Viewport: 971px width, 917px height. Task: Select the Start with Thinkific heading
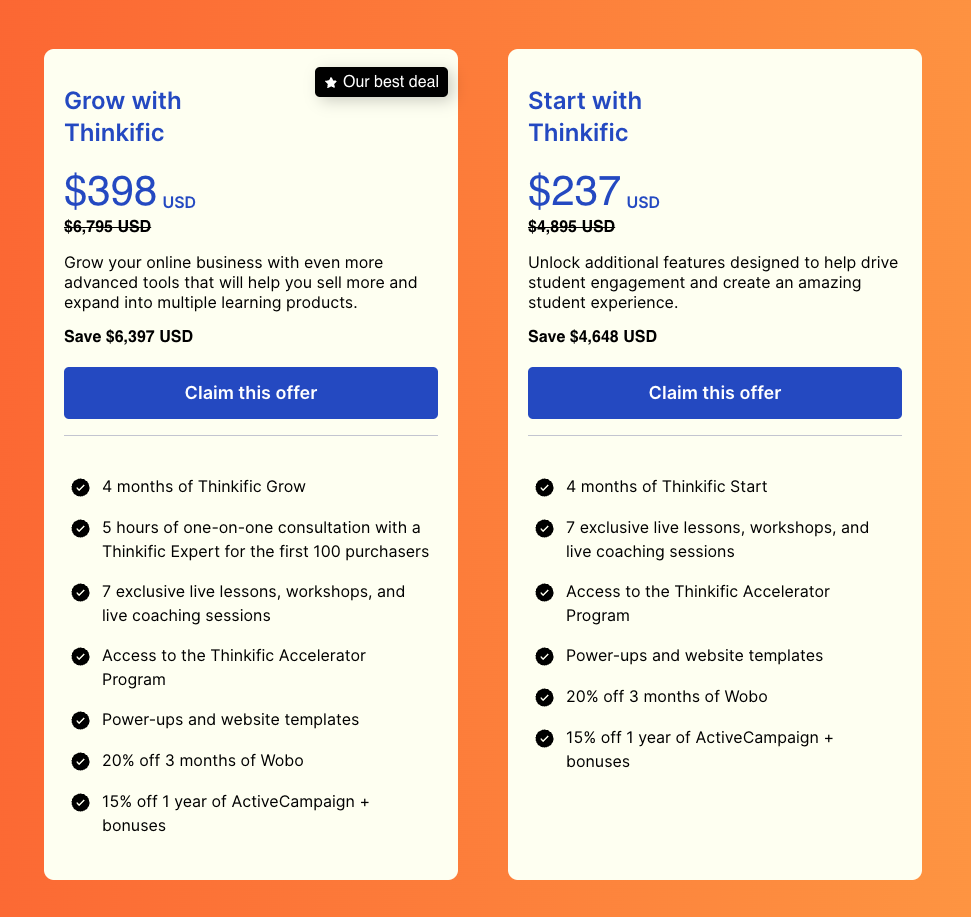[585, 116]
